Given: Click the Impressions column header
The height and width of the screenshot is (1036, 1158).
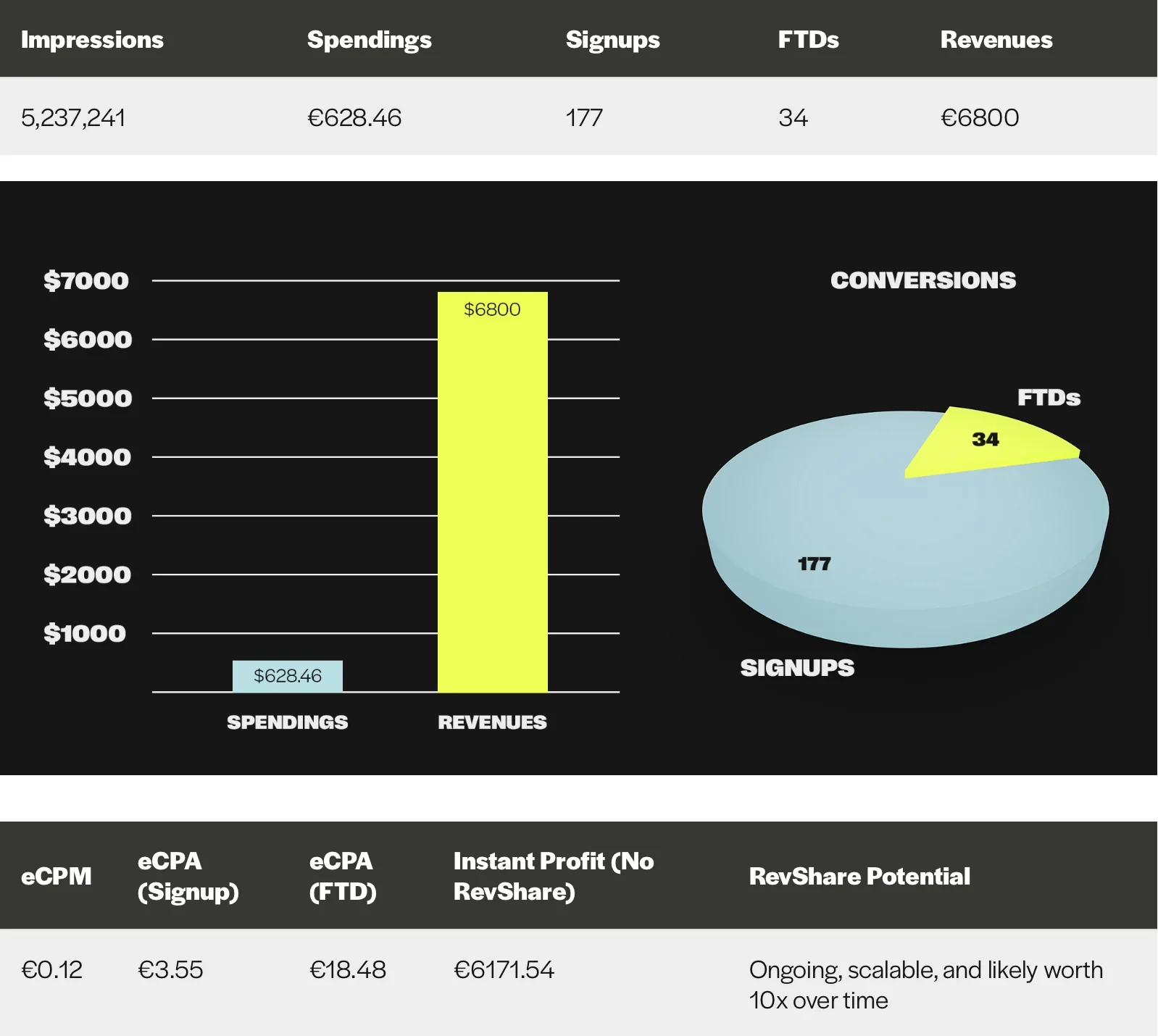Looking at the screenshot, I should coord(92,40).
